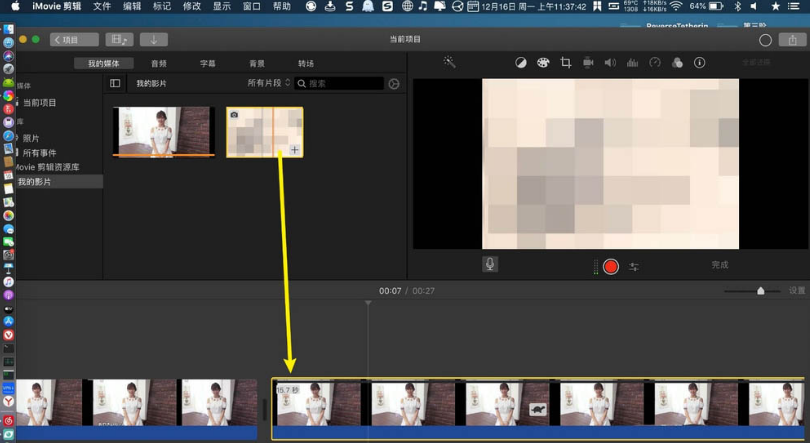
Task: Switch to the 转场 tab
Action: [306, 64]
